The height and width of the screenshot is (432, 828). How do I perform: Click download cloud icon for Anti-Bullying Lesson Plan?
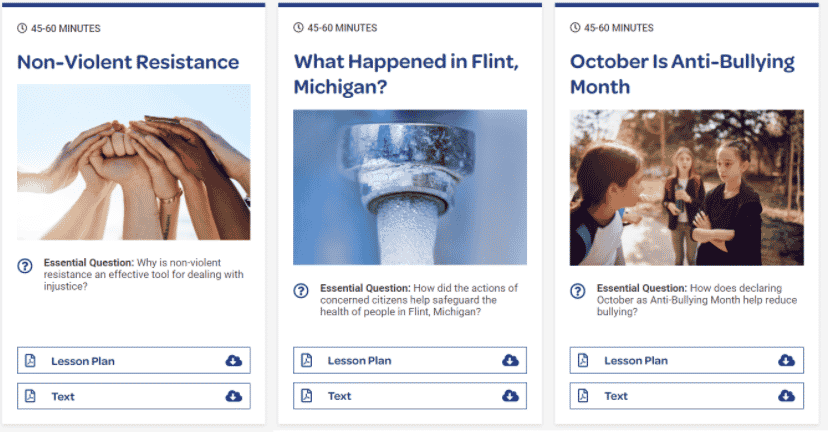786,360
